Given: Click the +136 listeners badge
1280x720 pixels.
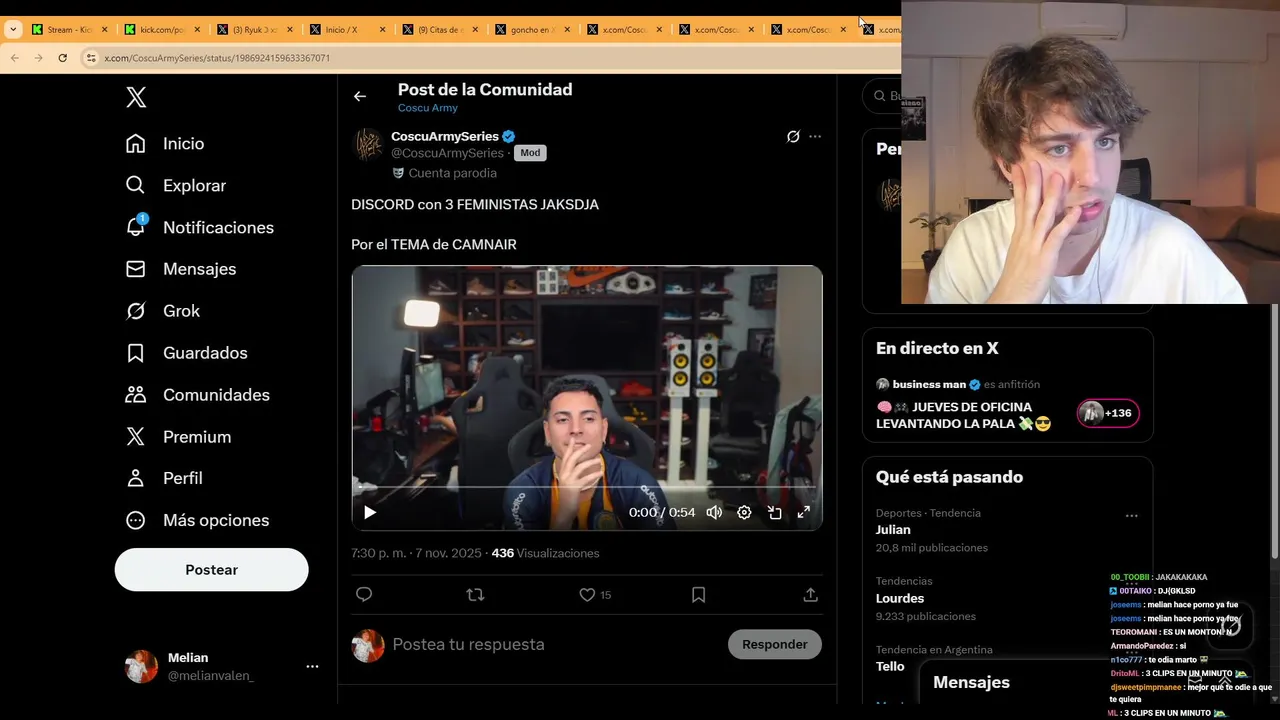Looking at the screenshot, I should pos(1108,413).
